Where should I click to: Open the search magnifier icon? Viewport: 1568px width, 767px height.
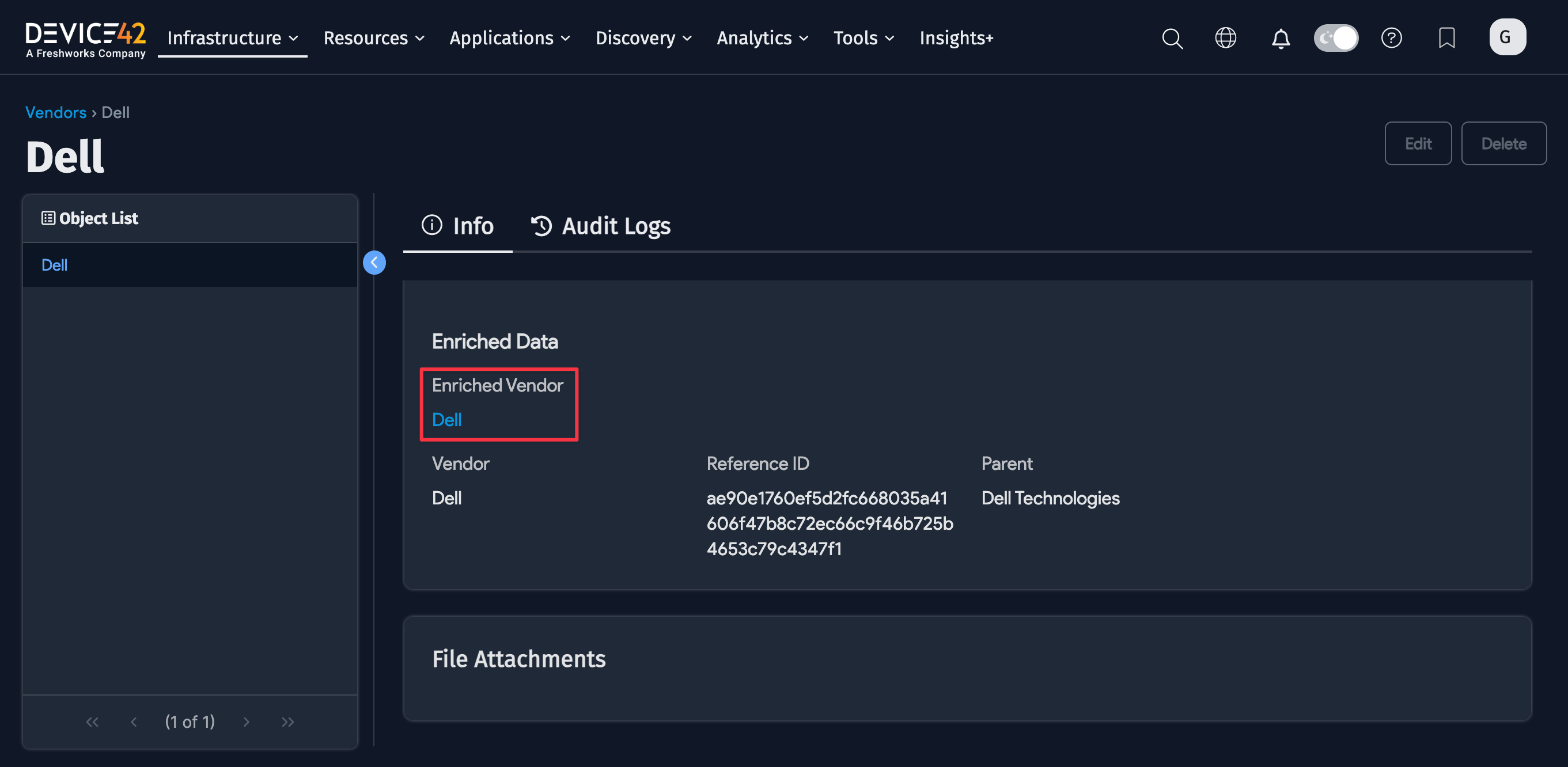(1172, 39)
